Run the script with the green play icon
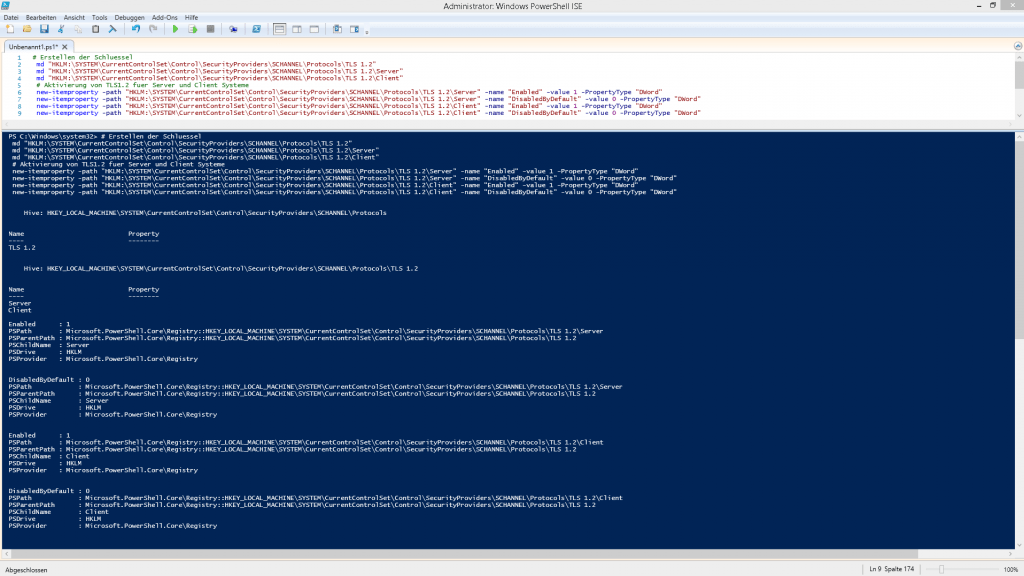Screen dimensions: 1024x576 click(176, 29)
